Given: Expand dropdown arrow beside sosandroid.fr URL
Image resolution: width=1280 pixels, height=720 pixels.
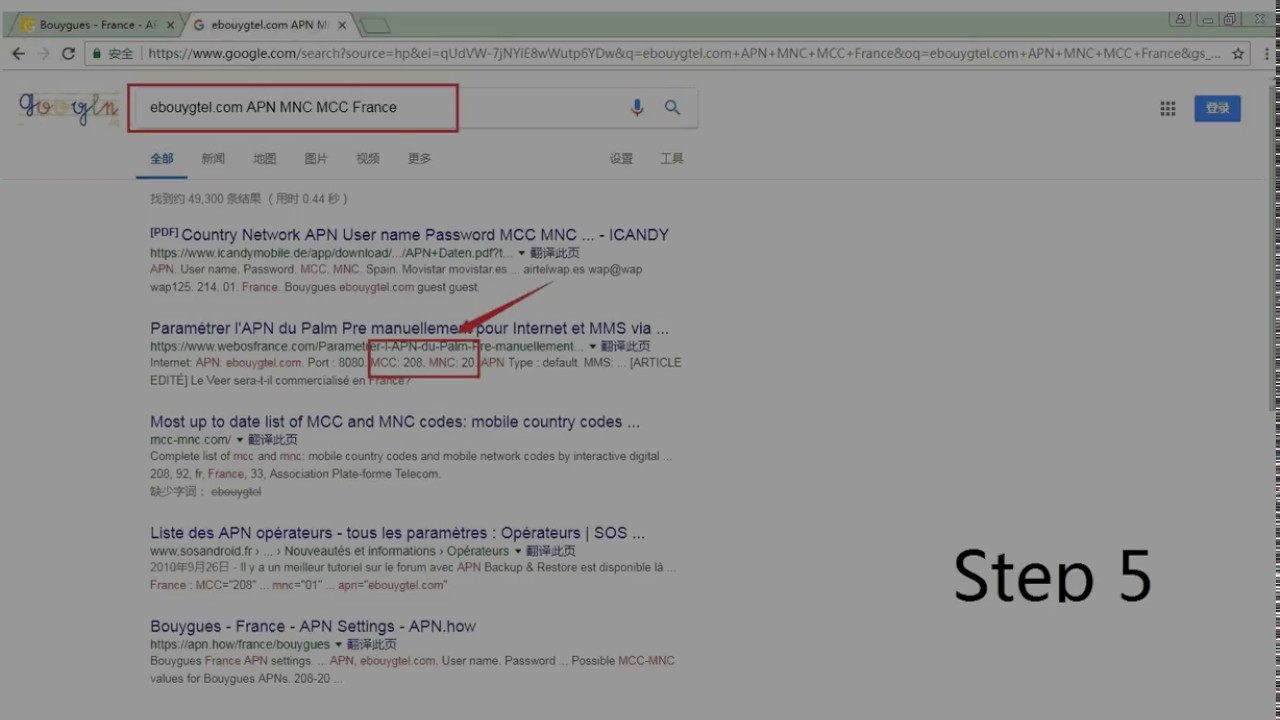Looking at the screenshot, I should coord(518,551).
